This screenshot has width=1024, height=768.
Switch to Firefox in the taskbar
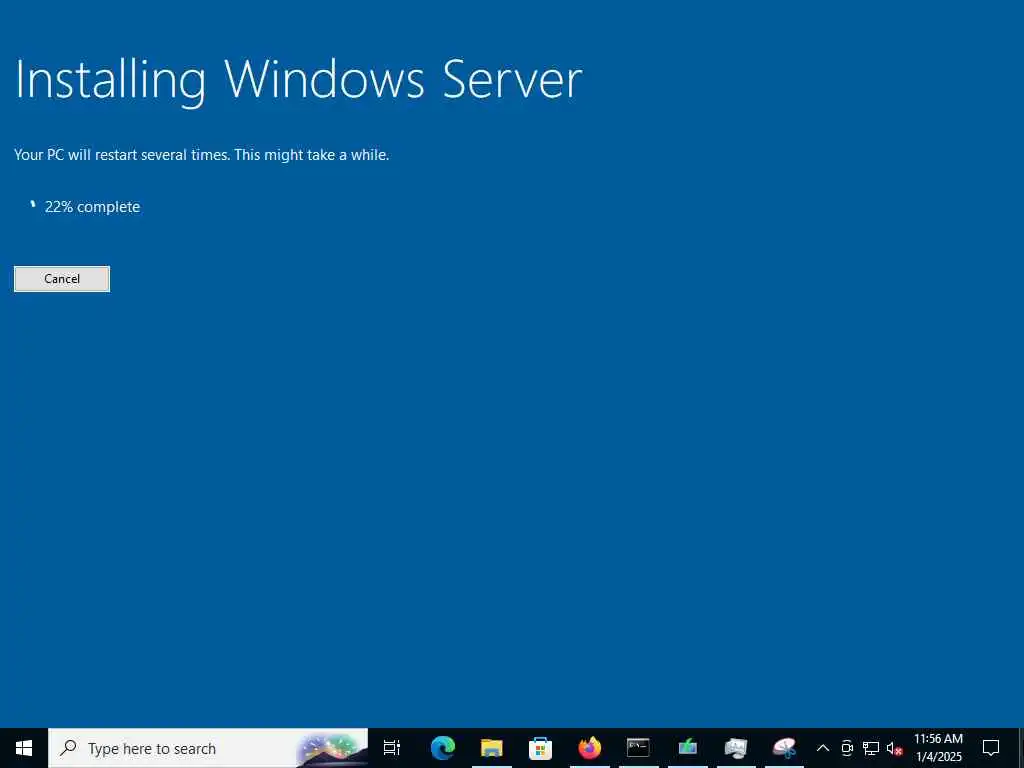tap(590, 748)
